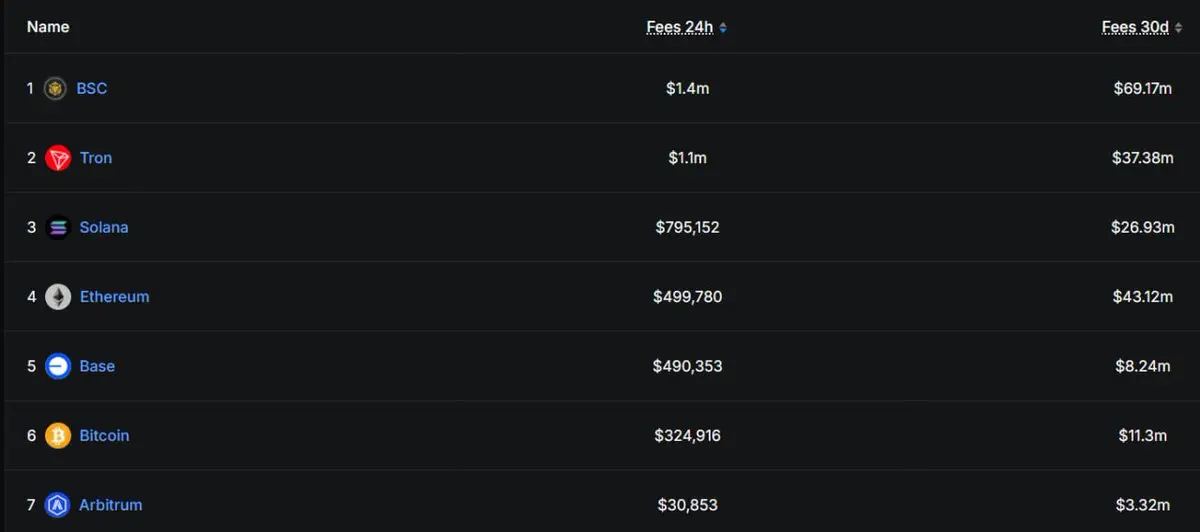Click the sort arrow next to Fees 30d
This screenshot has height=532, width=1200.
coord(1178,28)
